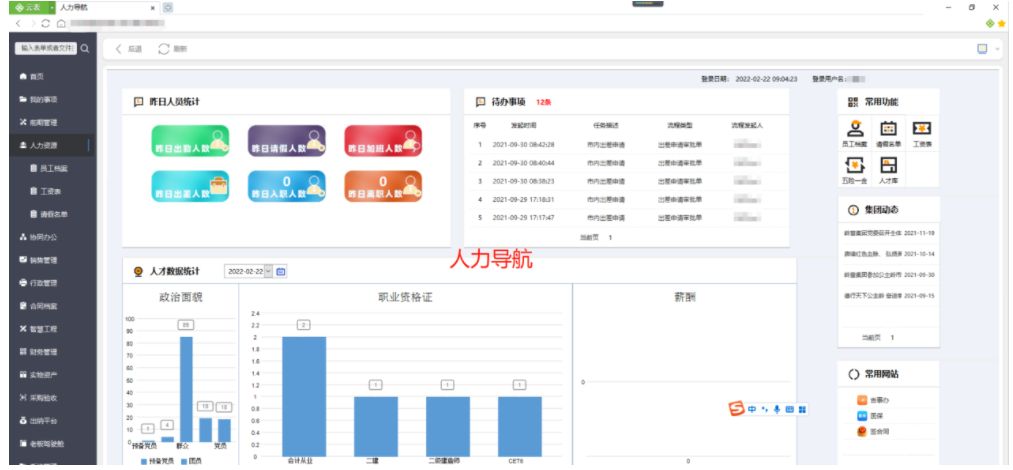
Task: Open 出纳平台 in the sidebar
Action: tap(39, 420)
